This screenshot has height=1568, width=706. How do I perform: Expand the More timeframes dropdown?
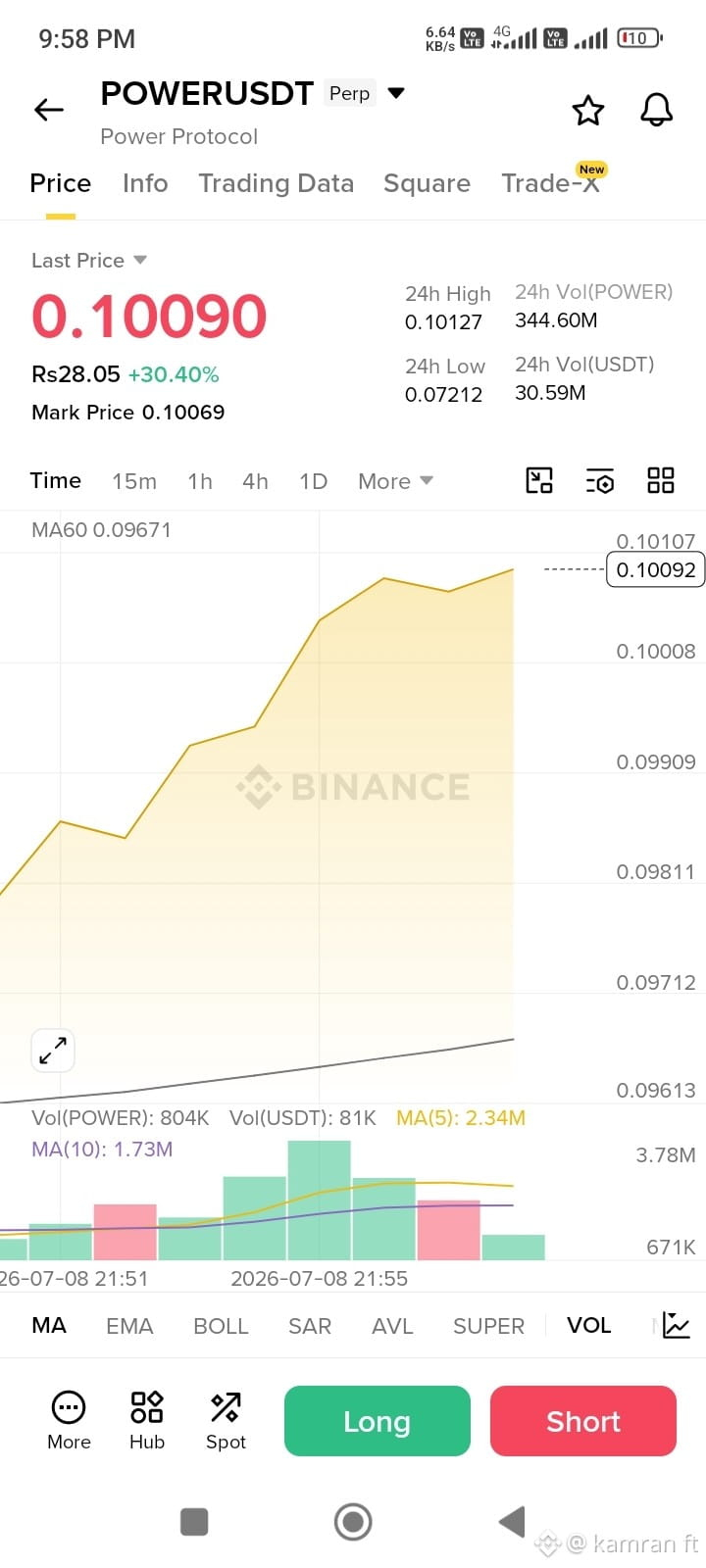[x=395, y=481]
